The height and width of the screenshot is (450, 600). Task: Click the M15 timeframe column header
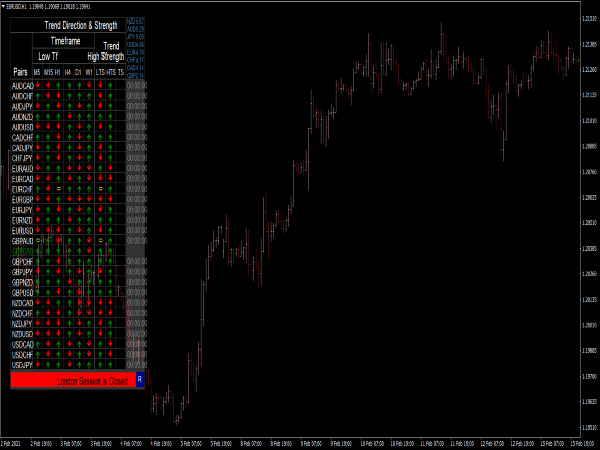pos(48,72)
